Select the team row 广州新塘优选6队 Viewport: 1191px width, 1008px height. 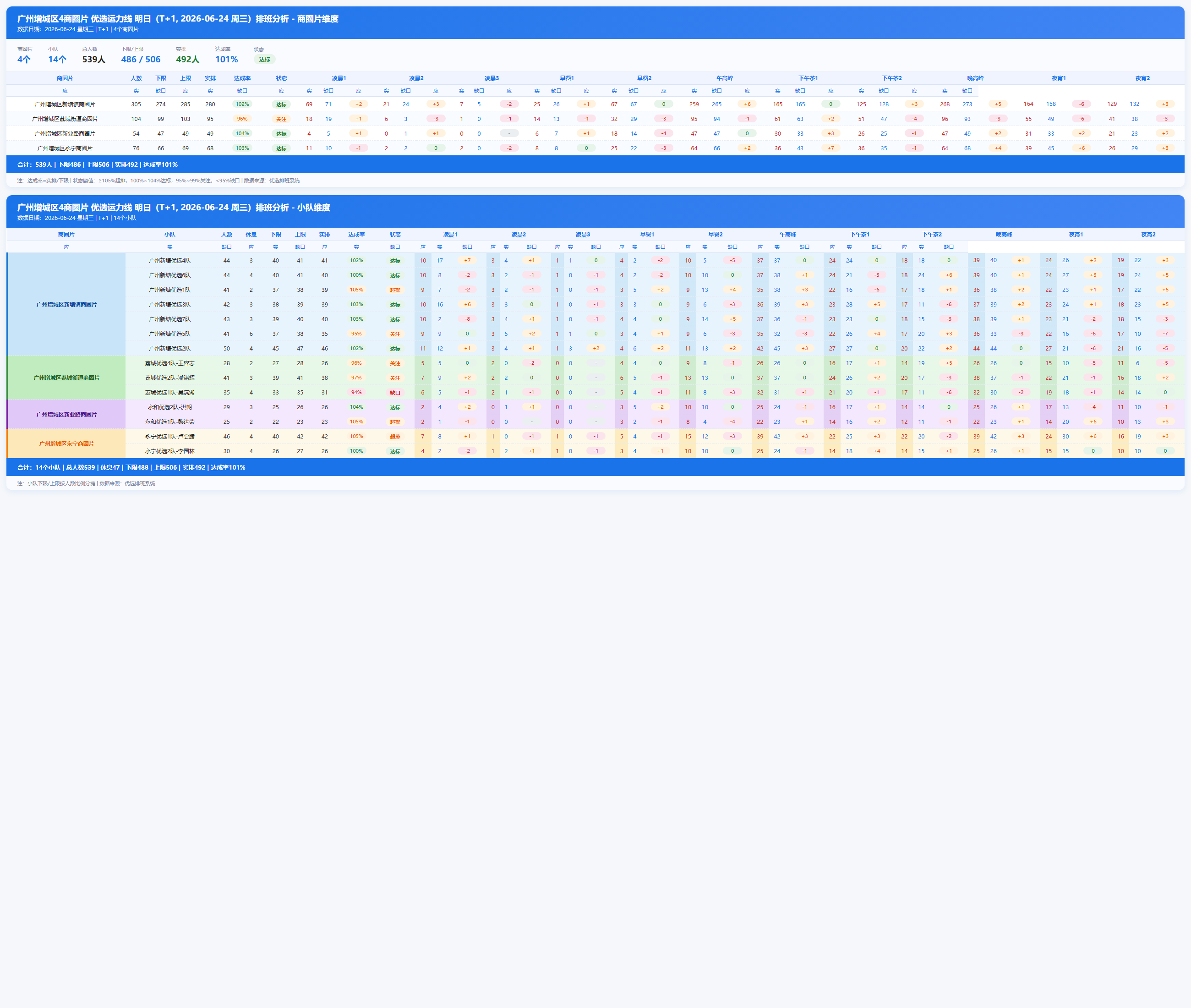(655, 275)
